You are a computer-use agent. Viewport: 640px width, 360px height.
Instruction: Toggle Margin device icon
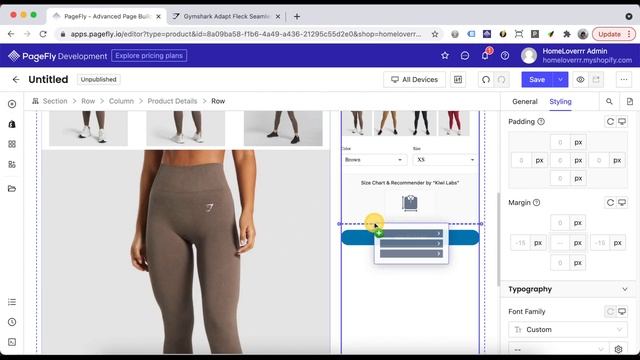coord(622,202)
